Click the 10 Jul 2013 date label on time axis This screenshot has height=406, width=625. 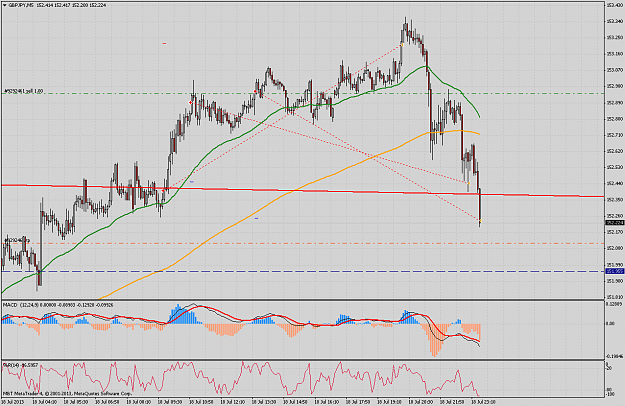point(13,402)
